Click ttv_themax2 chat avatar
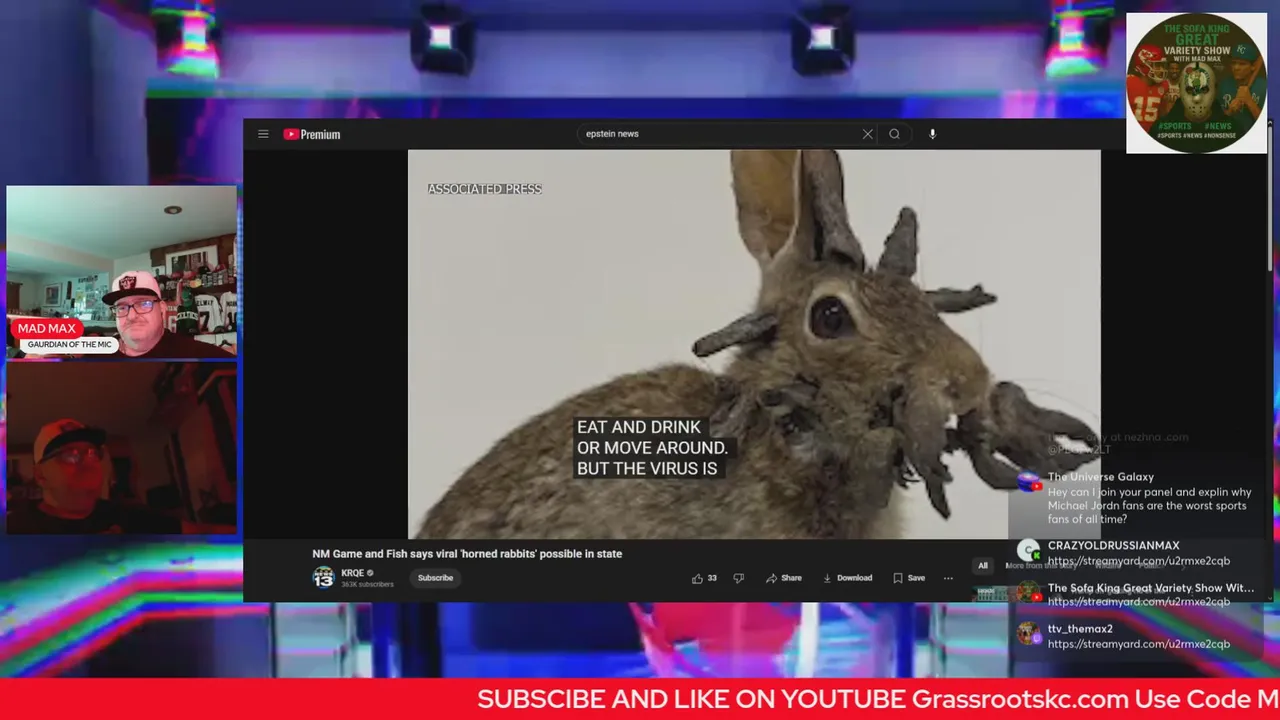This screenshot has height=720, width=1280. coord(1029,633)
